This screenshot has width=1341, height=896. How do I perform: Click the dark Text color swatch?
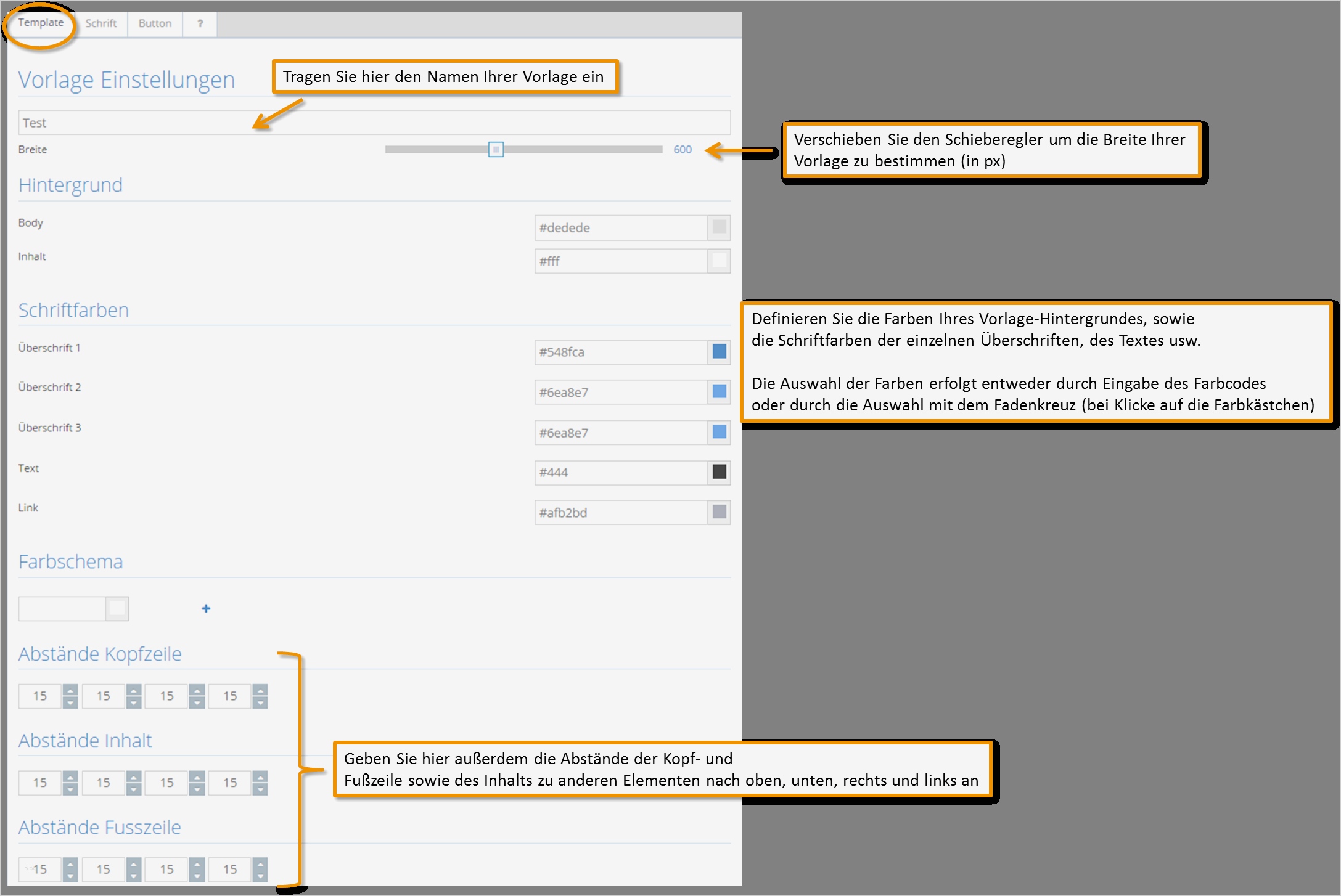(x=719, y=472)
